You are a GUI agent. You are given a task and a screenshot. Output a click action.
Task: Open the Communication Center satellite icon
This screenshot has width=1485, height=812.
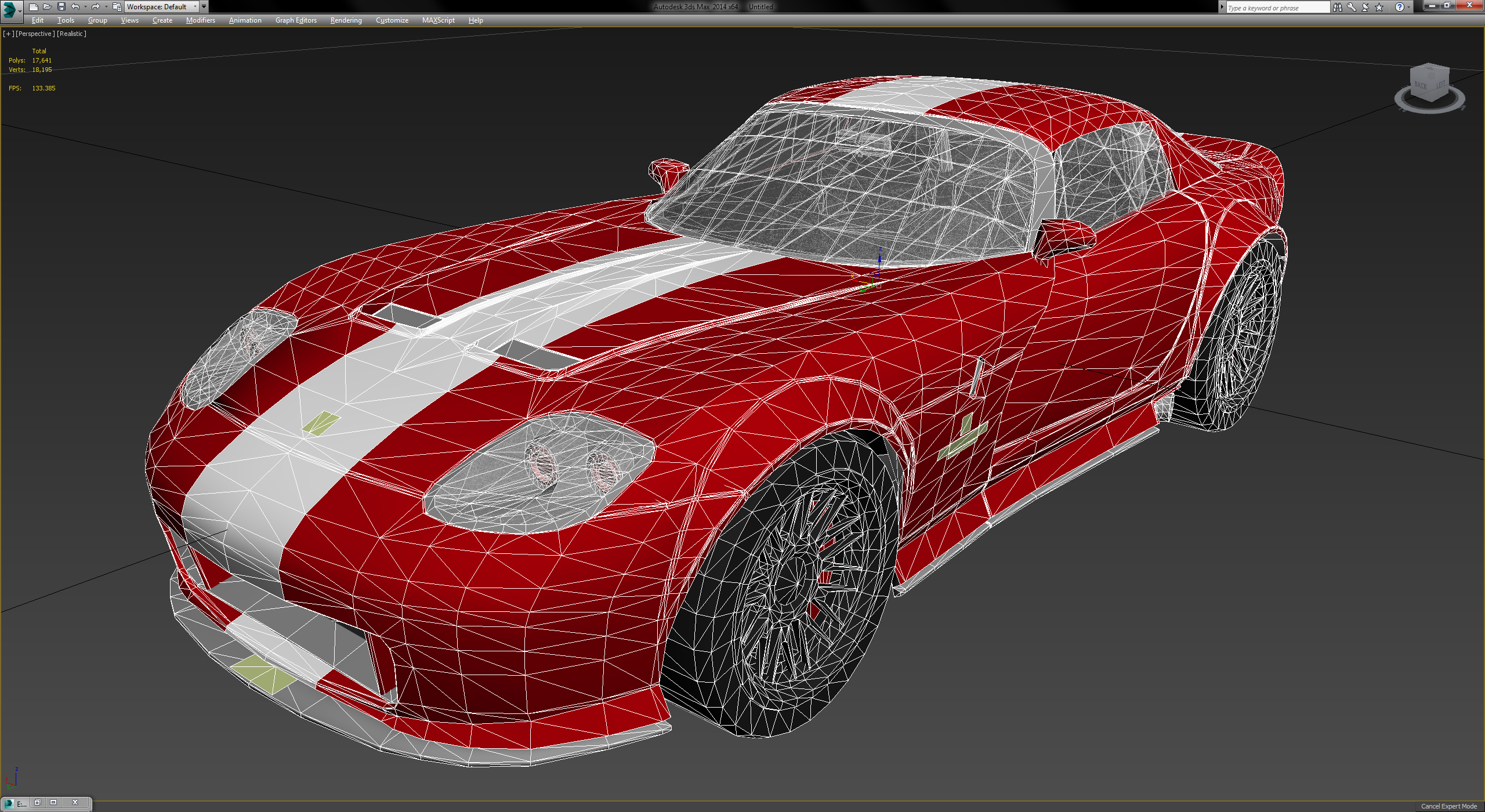click(1365, 7)
